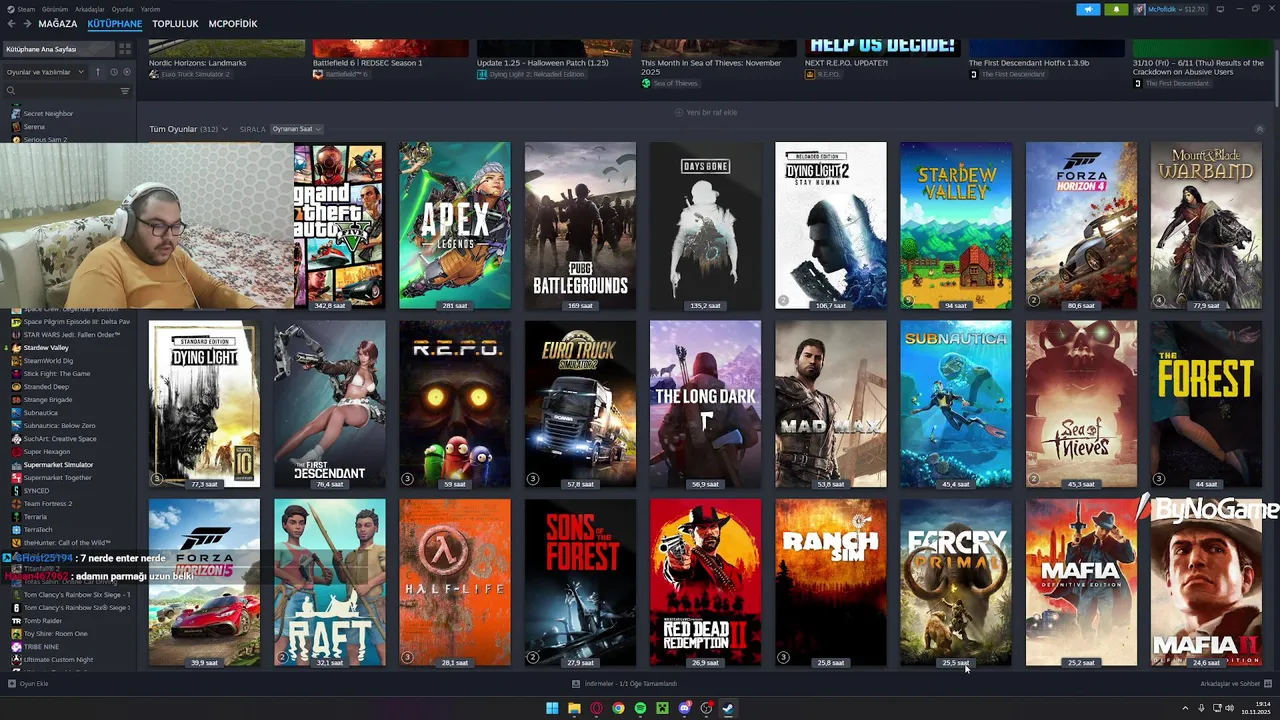Open the Görünüm menu

pos(56,9)
